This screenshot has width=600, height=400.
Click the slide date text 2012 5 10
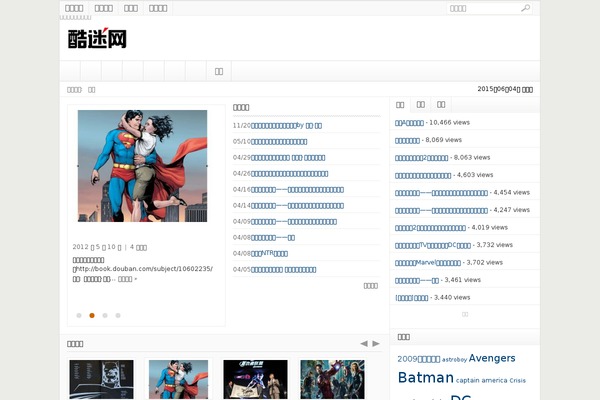tap(97, 247)
